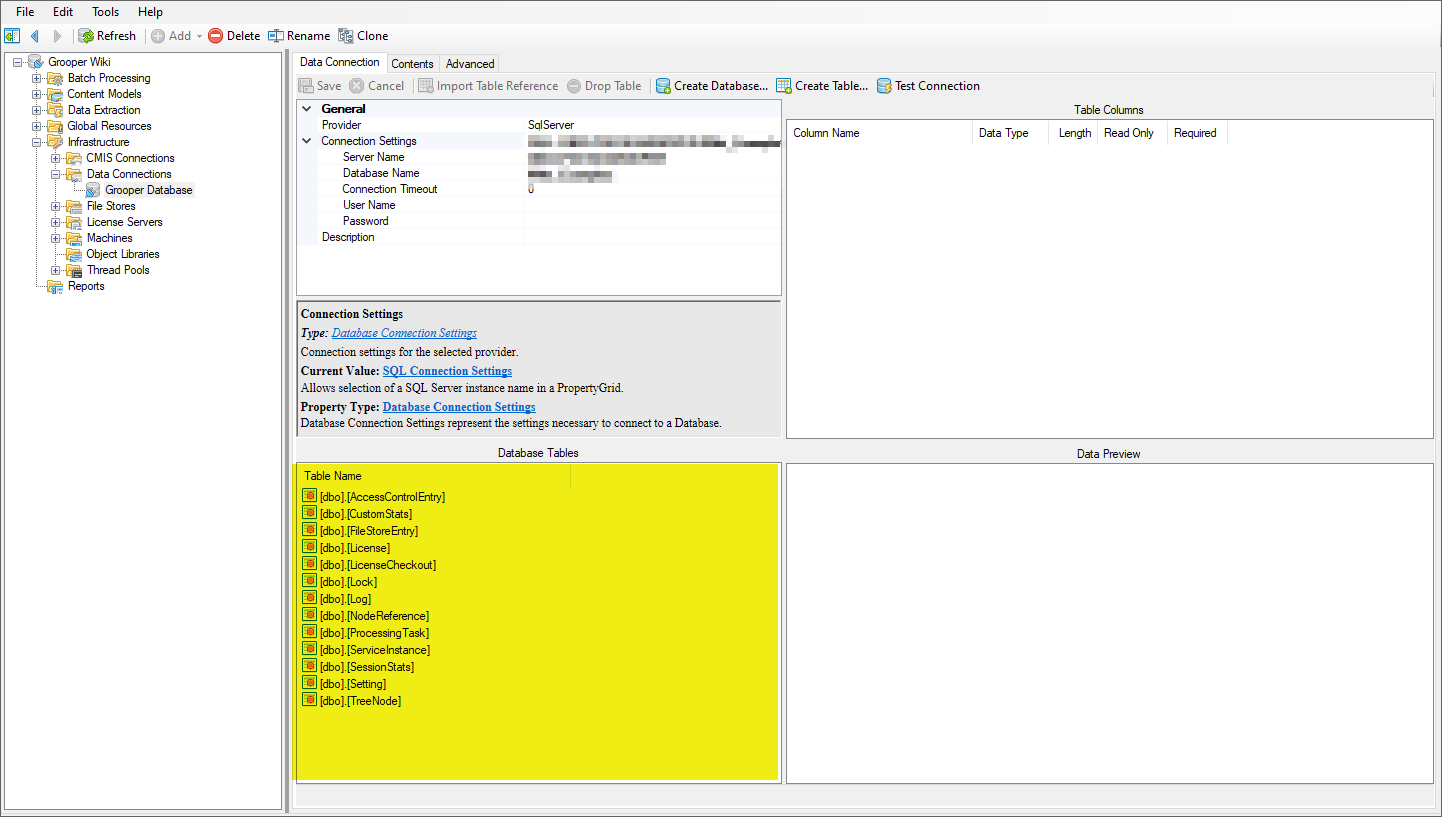The width and height of the screenshot is (1442, 817).
Task: Click the Connection Timeout value field
Action: pyautogui.click(x=652, y=189)
